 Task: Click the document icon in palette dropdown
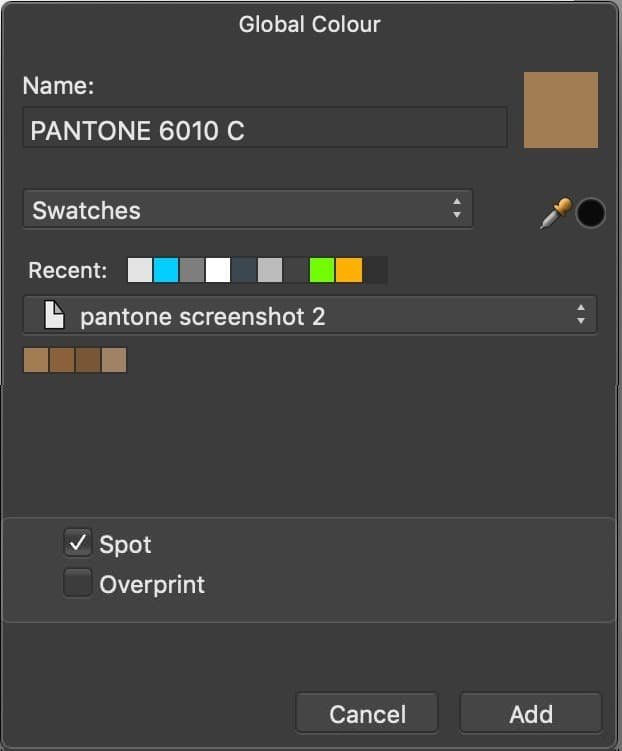pos(54,315)
